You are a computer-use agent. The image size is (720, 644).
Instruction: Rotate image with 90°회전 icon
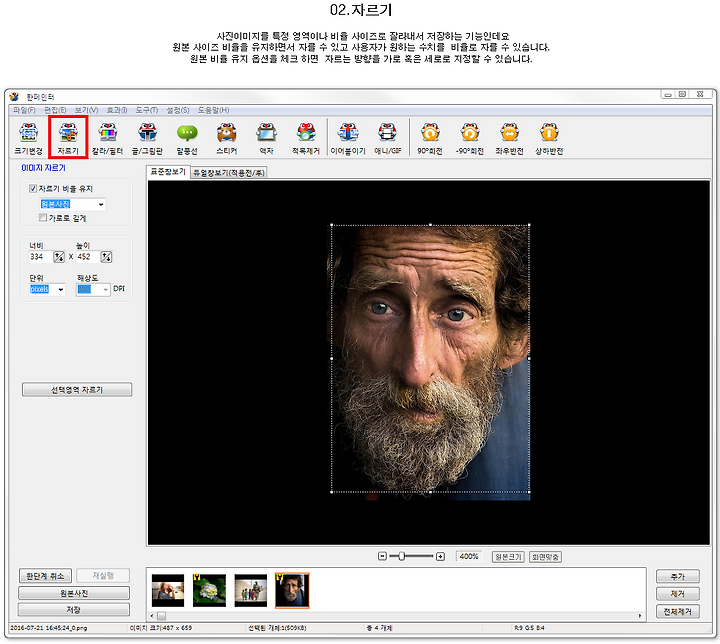430,138
